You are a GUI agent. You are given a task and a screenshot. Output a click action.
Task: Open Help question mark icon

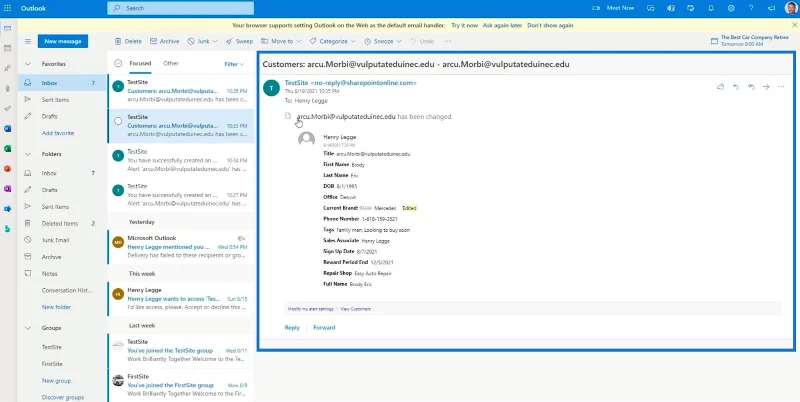tap(751, 8)
